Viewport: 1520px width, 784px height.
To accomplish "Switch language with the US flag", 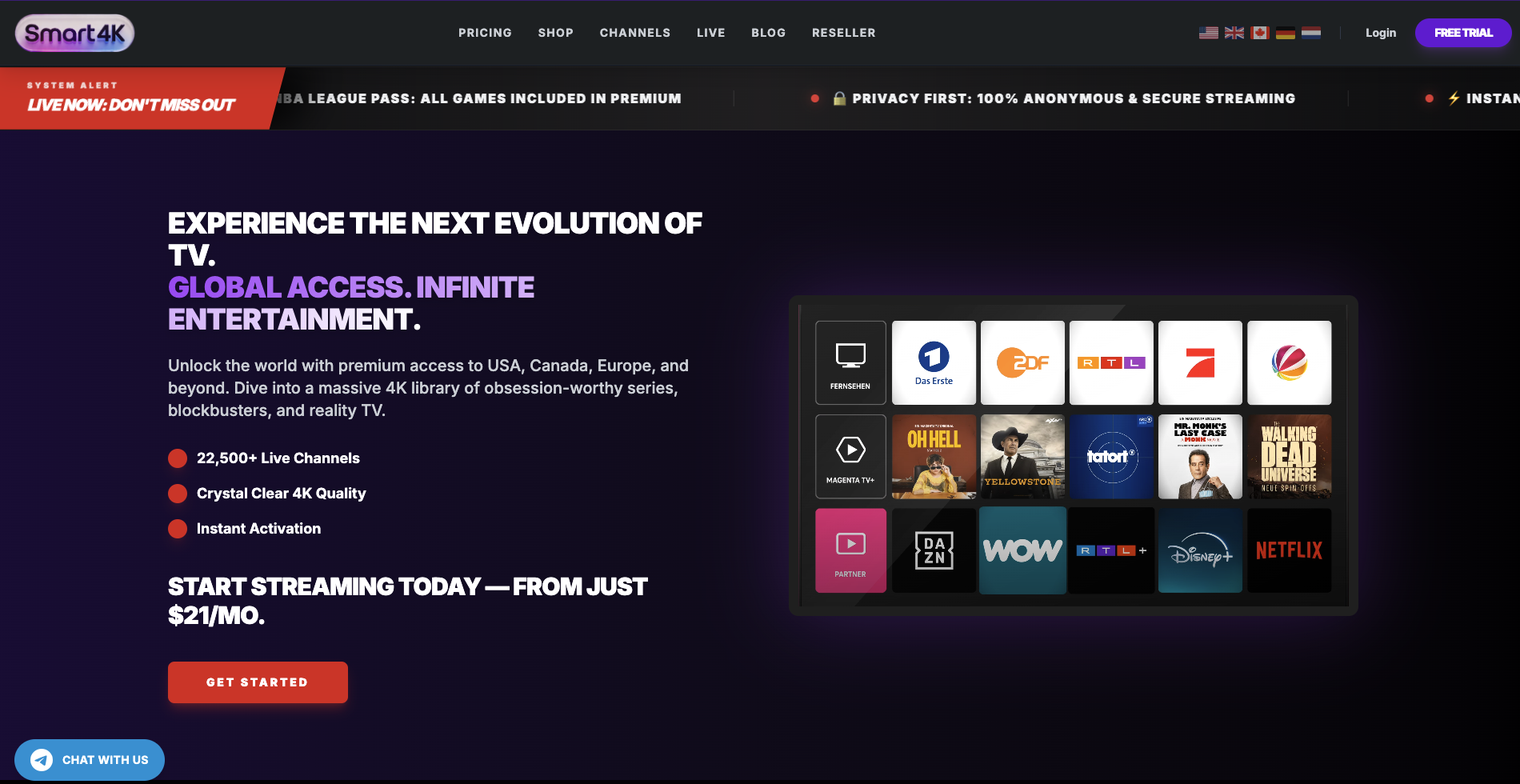I will coord(1209,33).
